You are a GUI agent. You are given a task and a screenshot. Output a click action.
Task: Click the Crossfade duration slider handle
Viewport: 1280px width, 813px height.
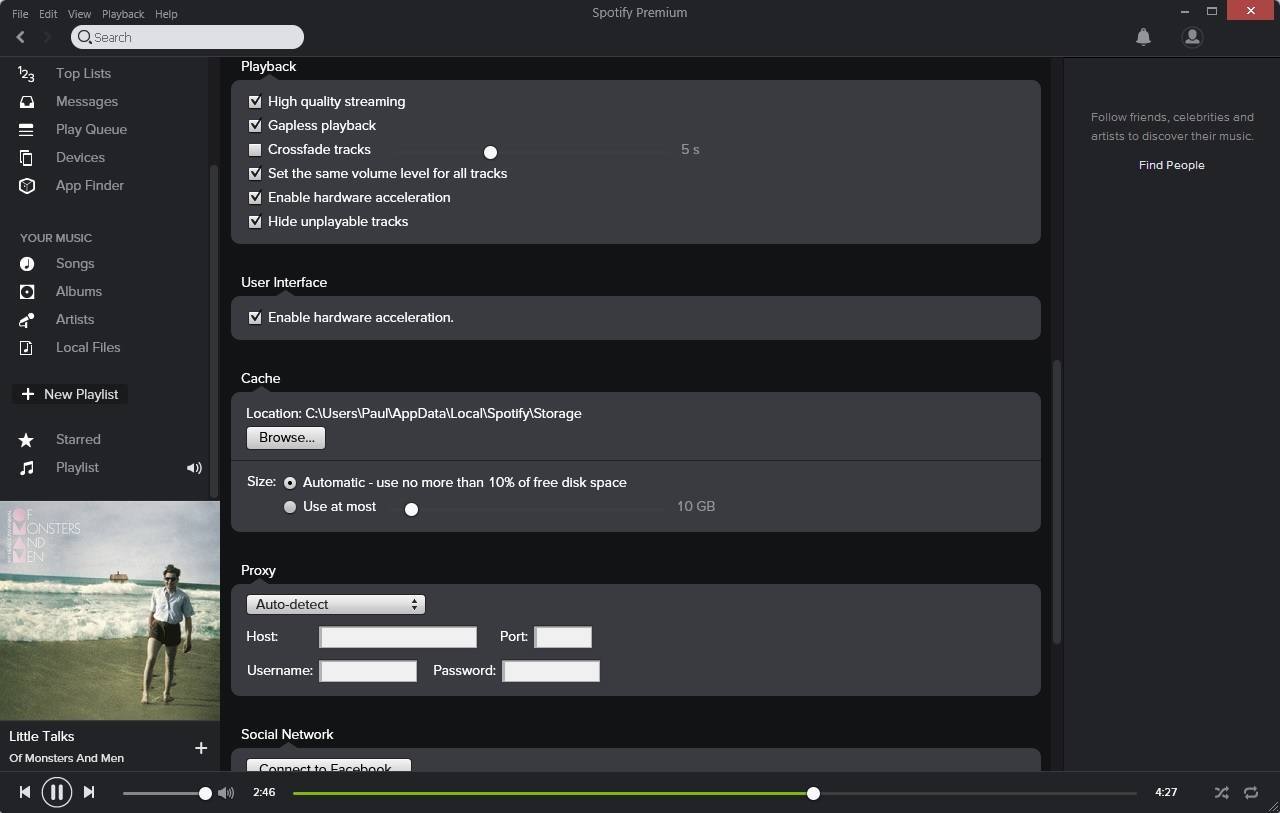[x=490, y=152]
